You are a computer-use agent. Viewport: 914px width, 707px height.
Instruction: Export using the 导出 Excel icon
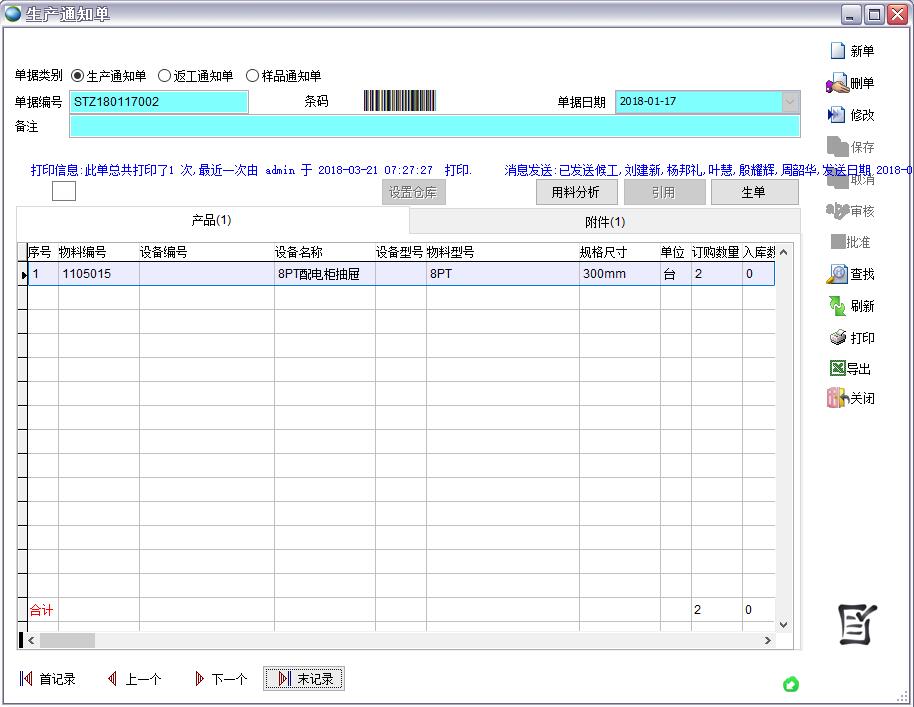click(x=837, y=369)
